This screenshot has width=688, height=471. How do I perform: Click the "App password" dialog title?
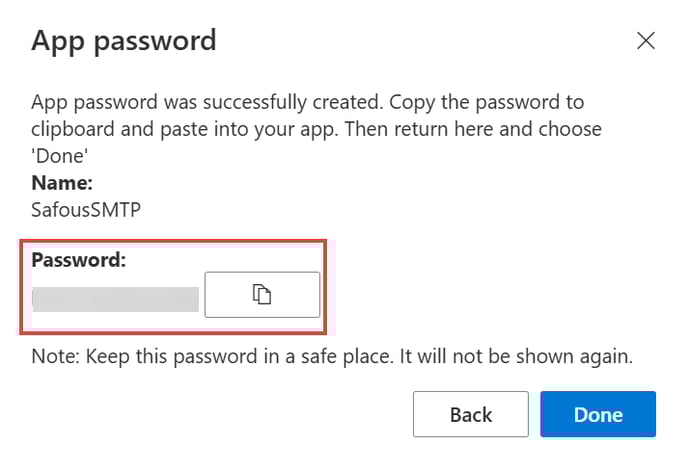[124, 41]
